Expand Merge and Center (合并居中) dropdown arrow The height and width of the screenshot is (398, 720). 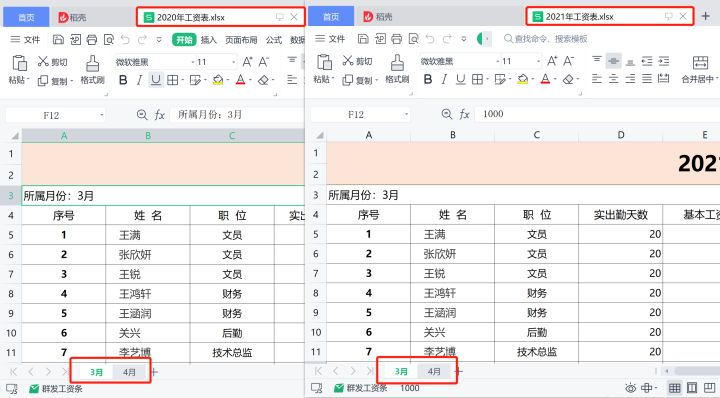717,79
